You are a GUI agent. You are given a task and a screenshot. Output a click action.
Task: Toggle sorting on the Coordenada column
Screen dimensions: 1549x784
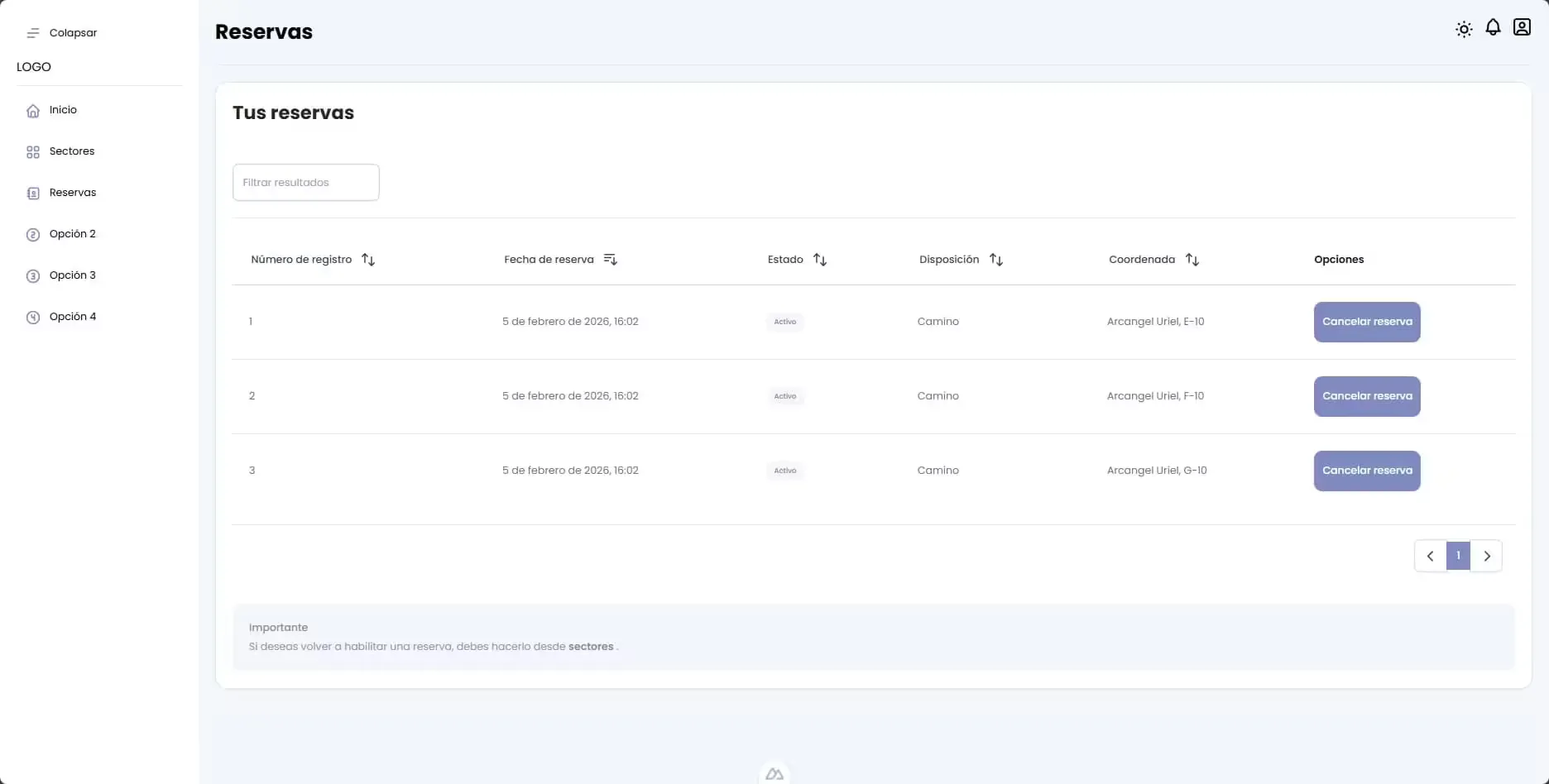1192,259
